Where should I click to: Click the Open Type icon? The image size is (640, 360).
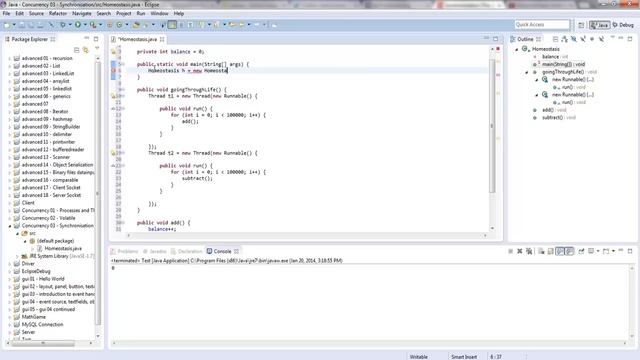pos(136,25)
